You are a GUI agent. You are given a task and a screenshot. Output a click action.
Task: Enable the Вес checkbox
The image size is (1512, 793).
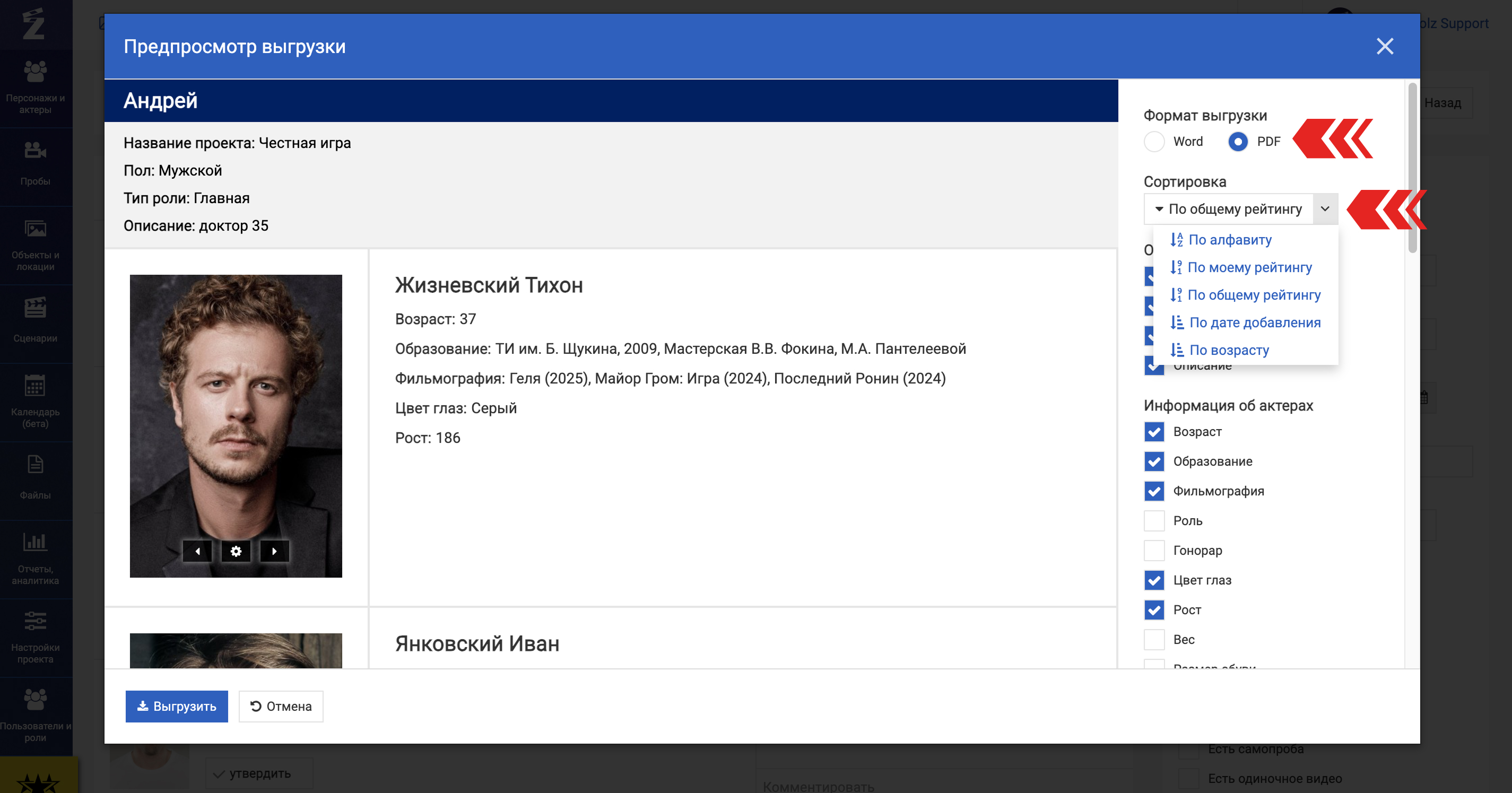tap(1154, 639)
